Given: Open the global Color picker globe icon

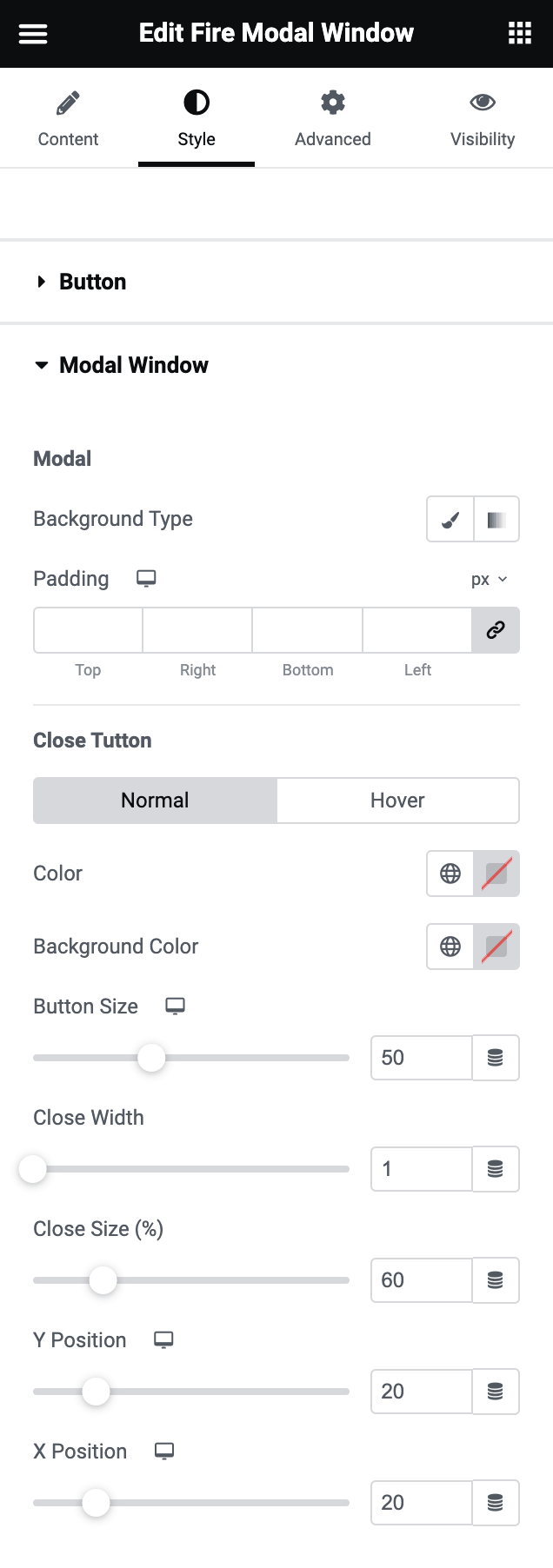Looking at the screenshot, I should pos(450,874).
